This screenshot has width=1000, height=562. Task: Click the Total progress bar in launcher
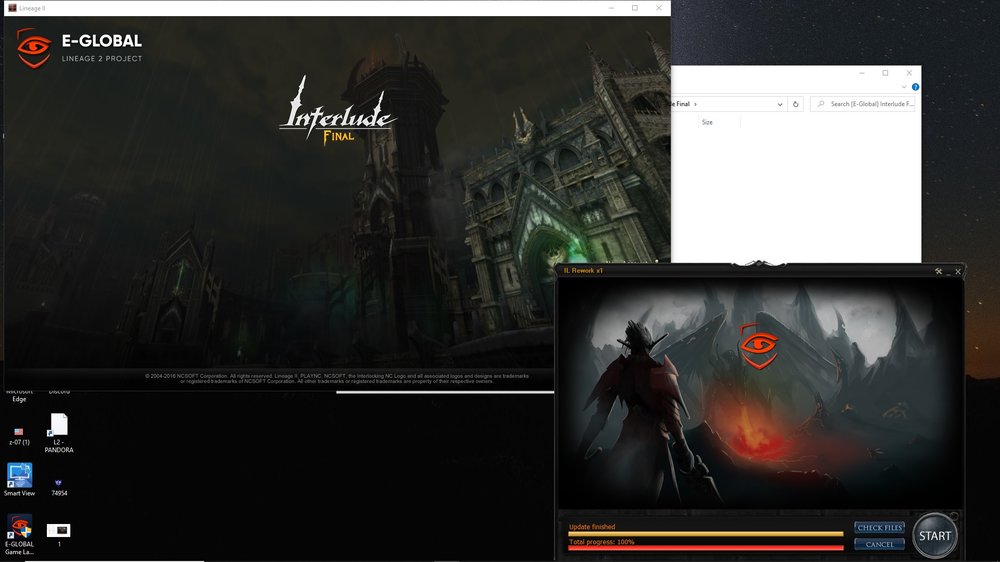tap(706, 547)
